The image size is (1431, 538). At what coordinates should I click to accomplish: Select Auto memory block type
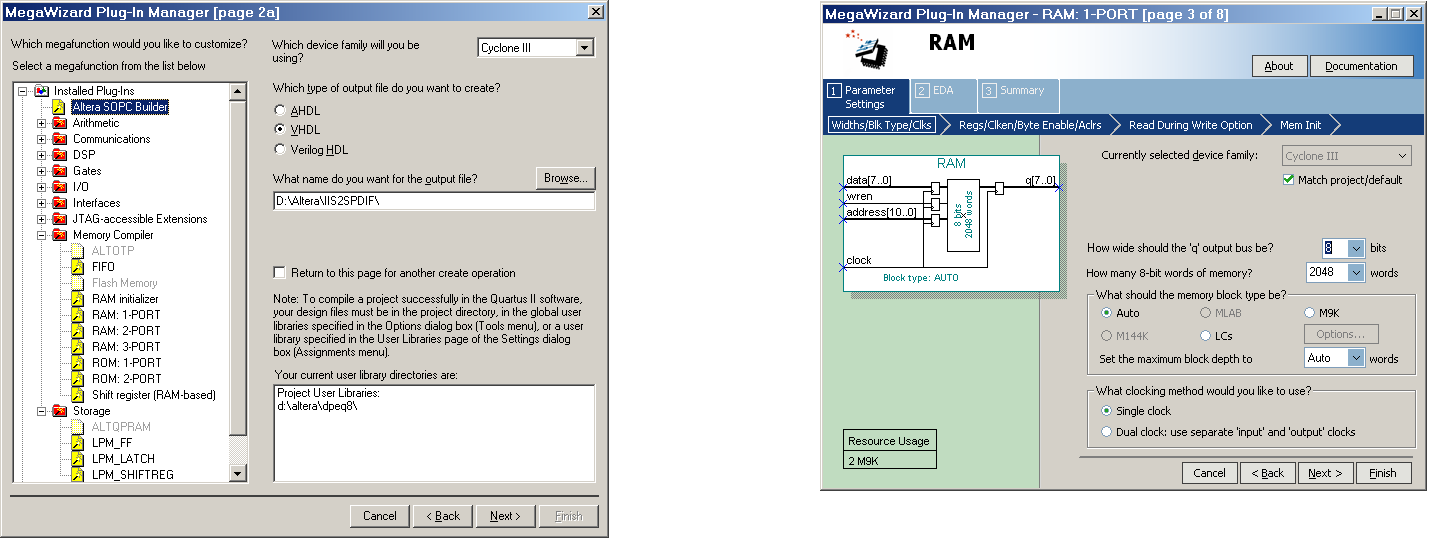click(1106, 313)
